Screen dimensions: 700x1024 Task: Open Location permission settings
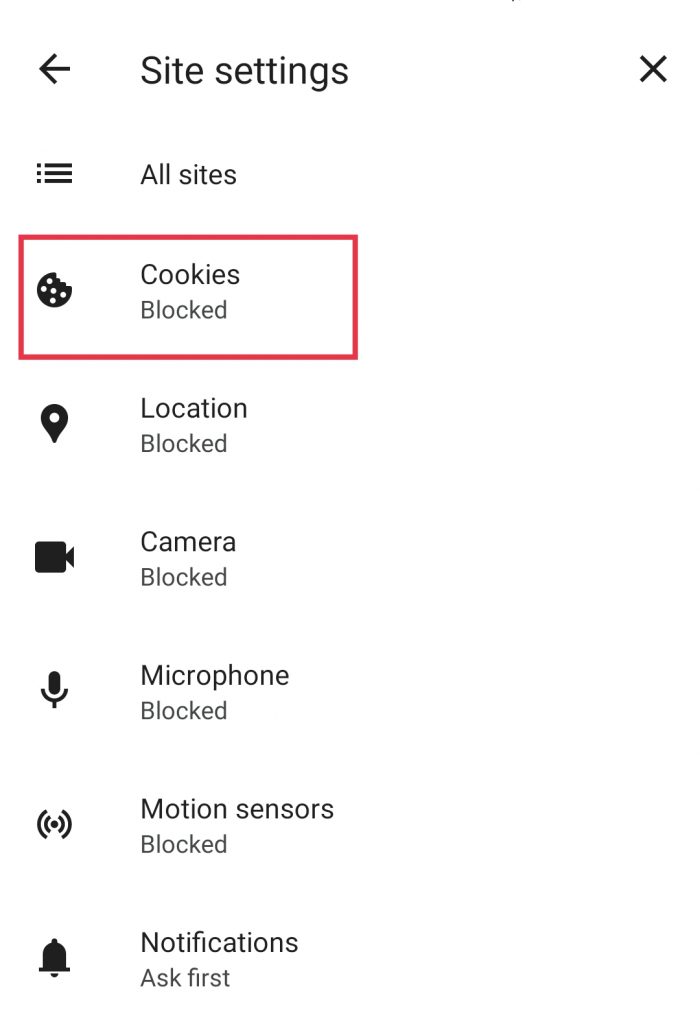[194, 409]
